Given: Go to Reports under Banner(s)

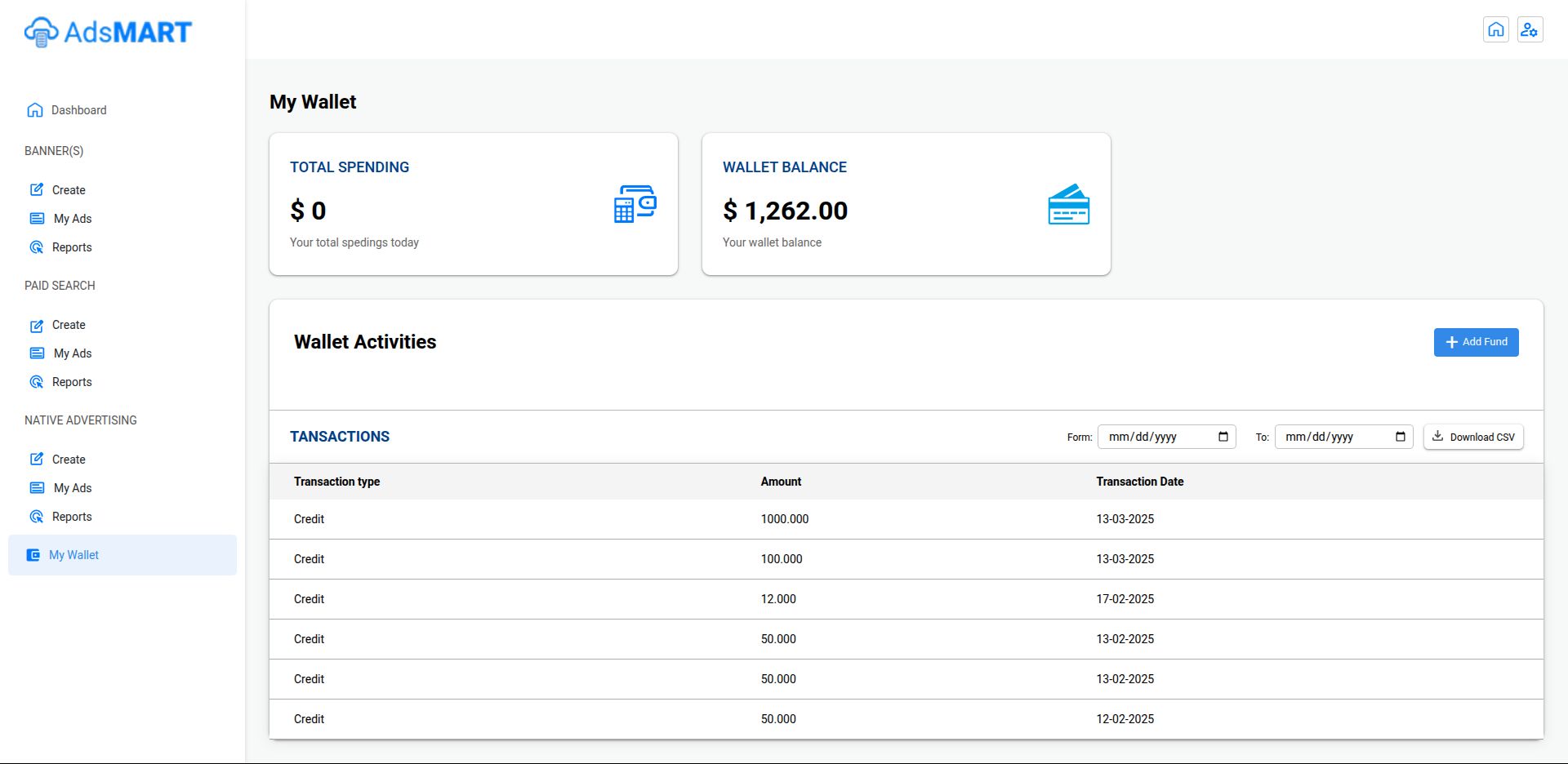Looking at the screenshot, I should coord(72,247).
